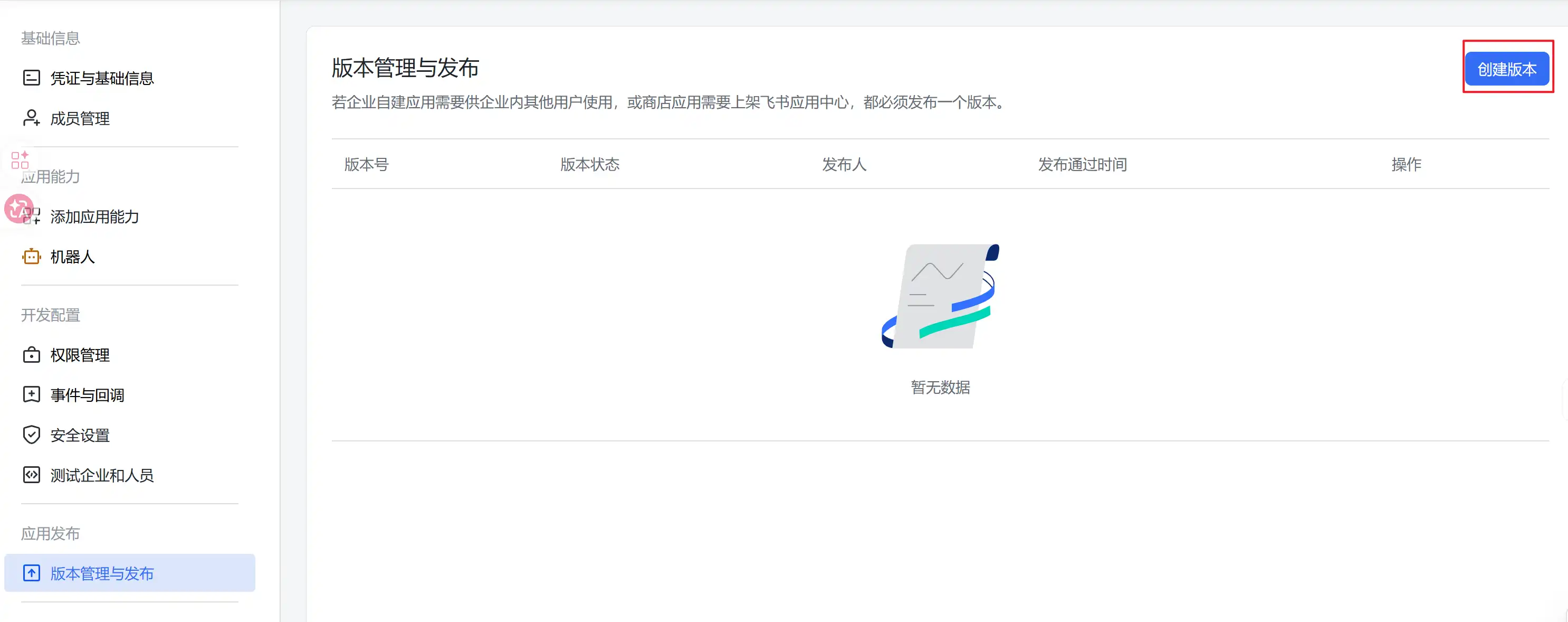The width and height of the screenshot is (1568, 622).
Task: Click the 凭证与基础信息 credential icon
Action: point(31,78)
